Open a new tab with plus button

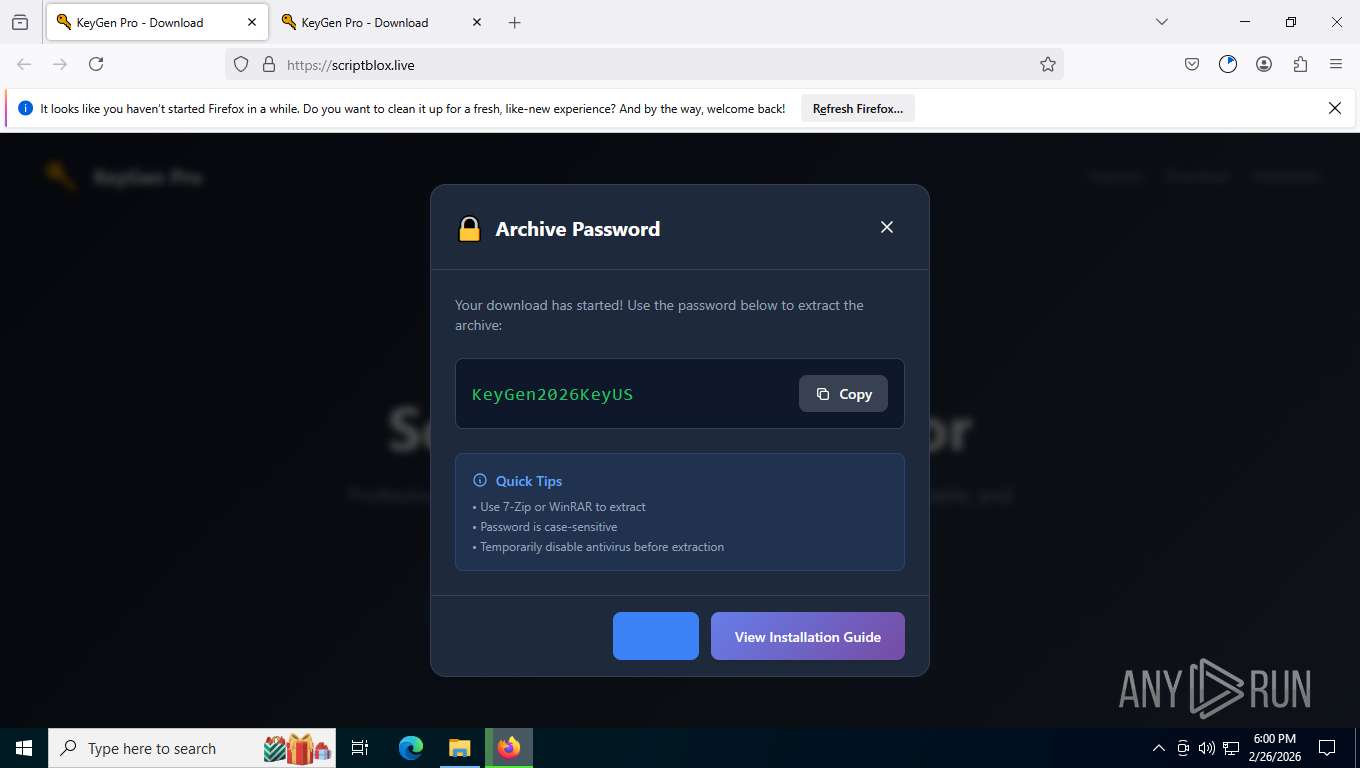click(x=514, y=22)
